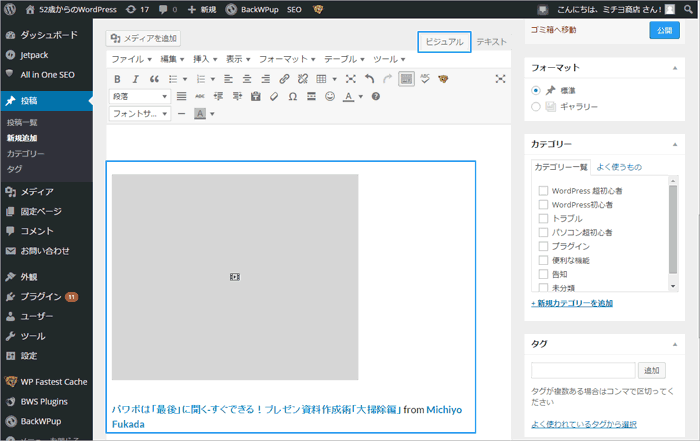Select the embedded slideshow gray placeholder
Image resolution: width=700 pixels, height=441 pixels.
click(235, 277)
